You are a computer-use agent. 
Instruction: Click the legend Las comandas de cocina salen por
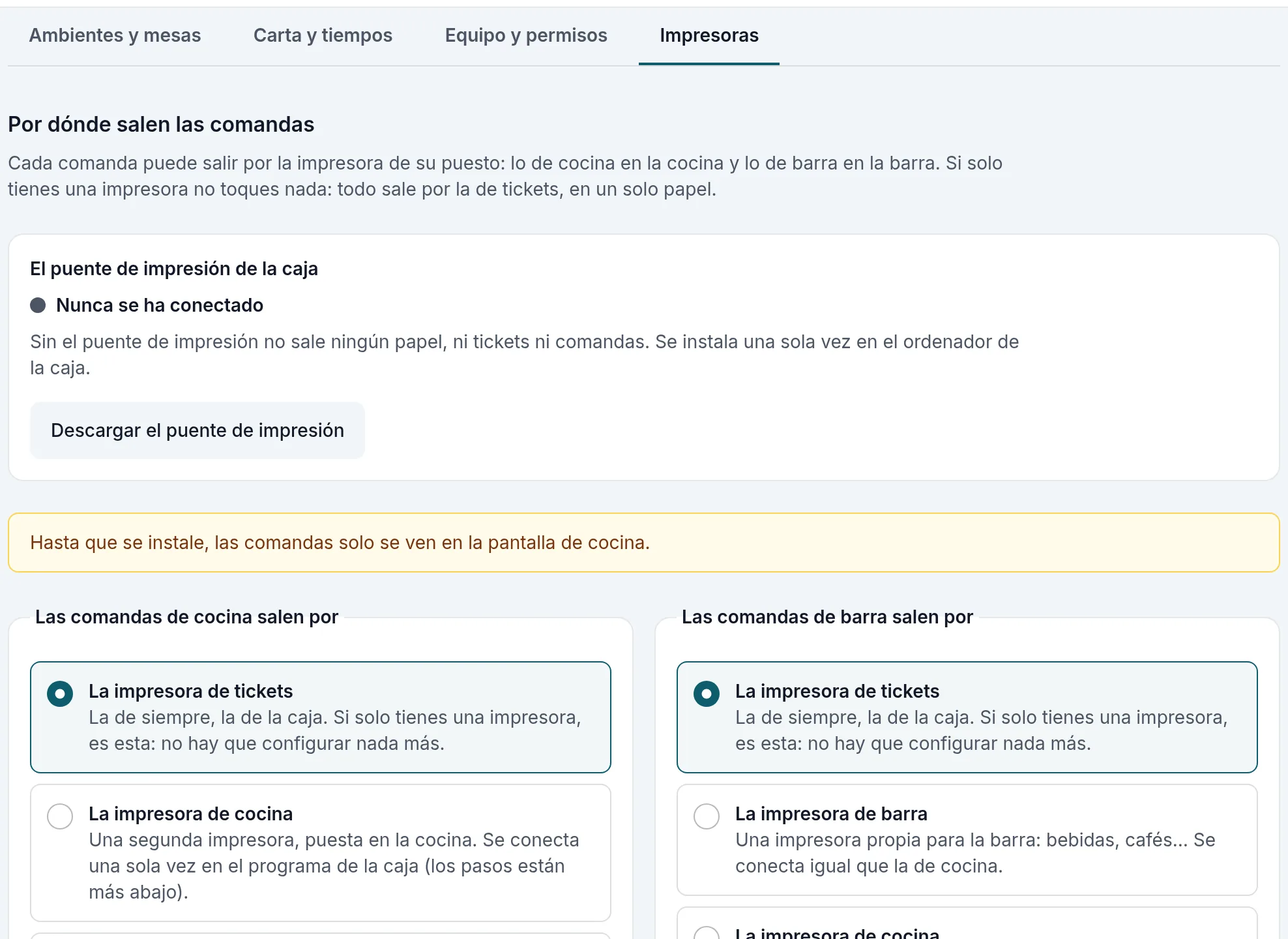[186, 617]
